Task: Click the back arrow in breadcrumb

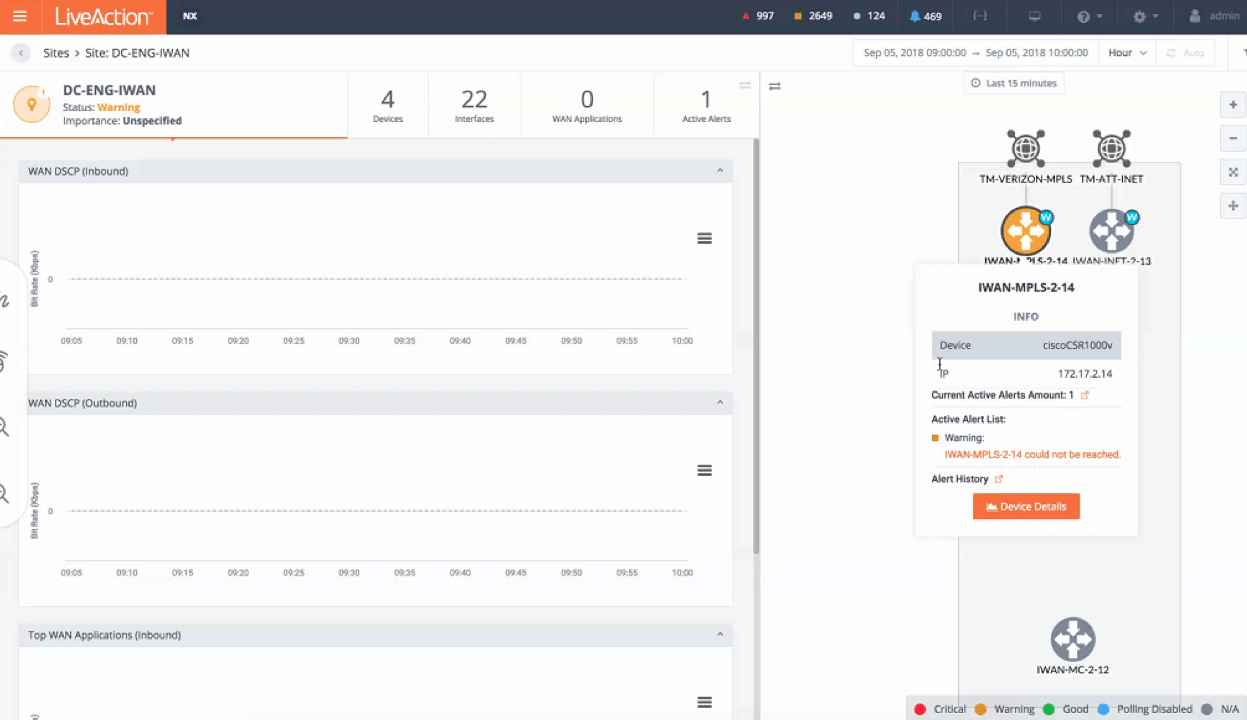Action: pos(21,53)
